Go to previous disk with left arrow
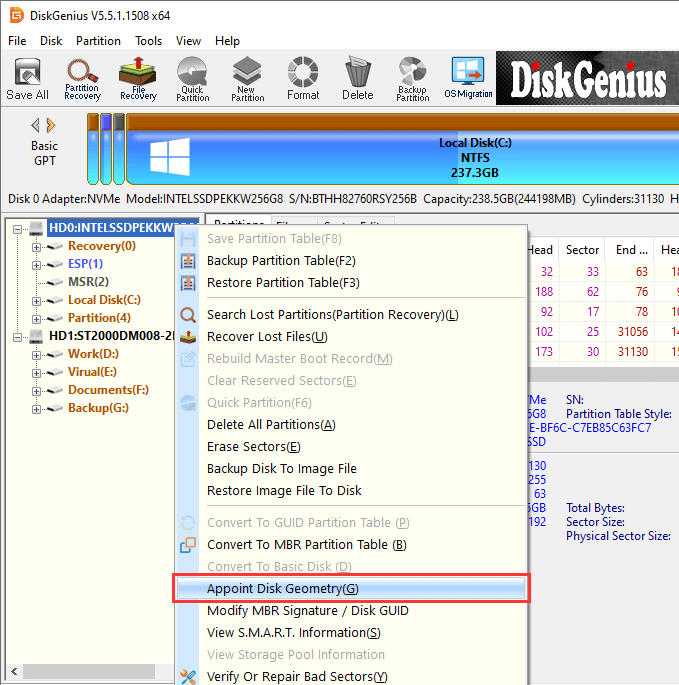The image size is (679, 685). [36, 125]
